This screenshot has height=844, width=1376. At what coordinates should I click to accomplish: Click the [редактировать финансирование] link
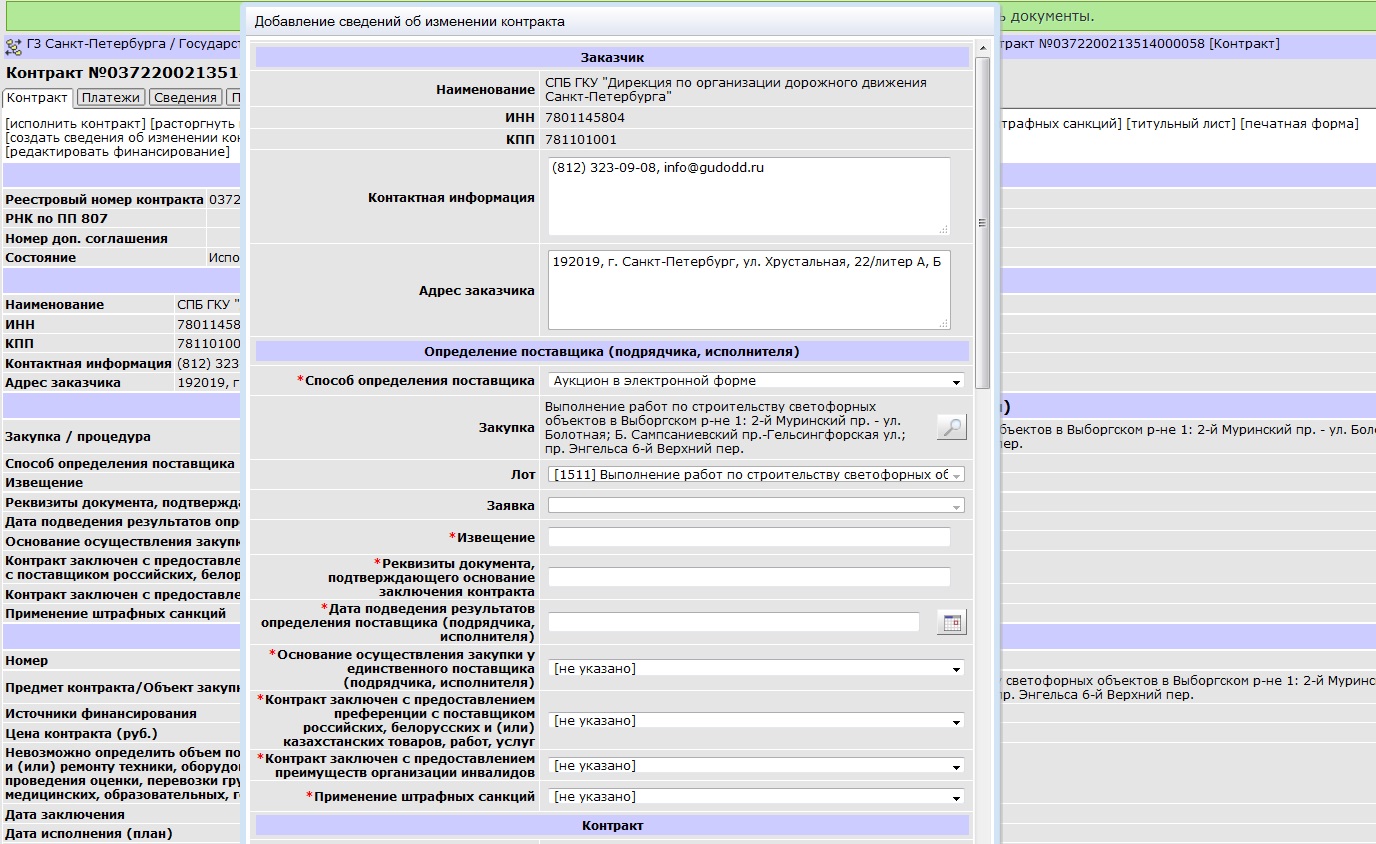tap(117, 152)
